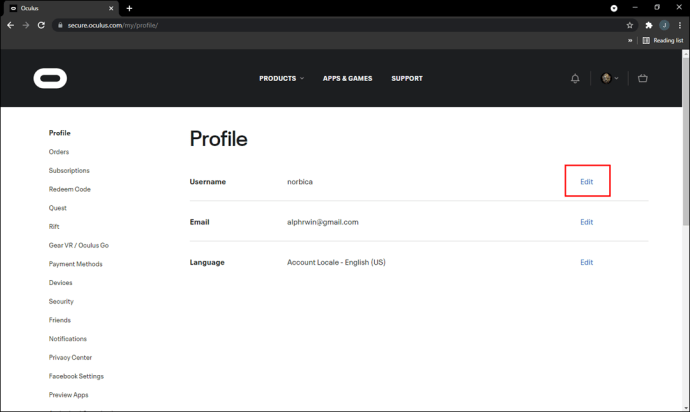
Task: Edit the Username
Action: click(x=587, y=181)
